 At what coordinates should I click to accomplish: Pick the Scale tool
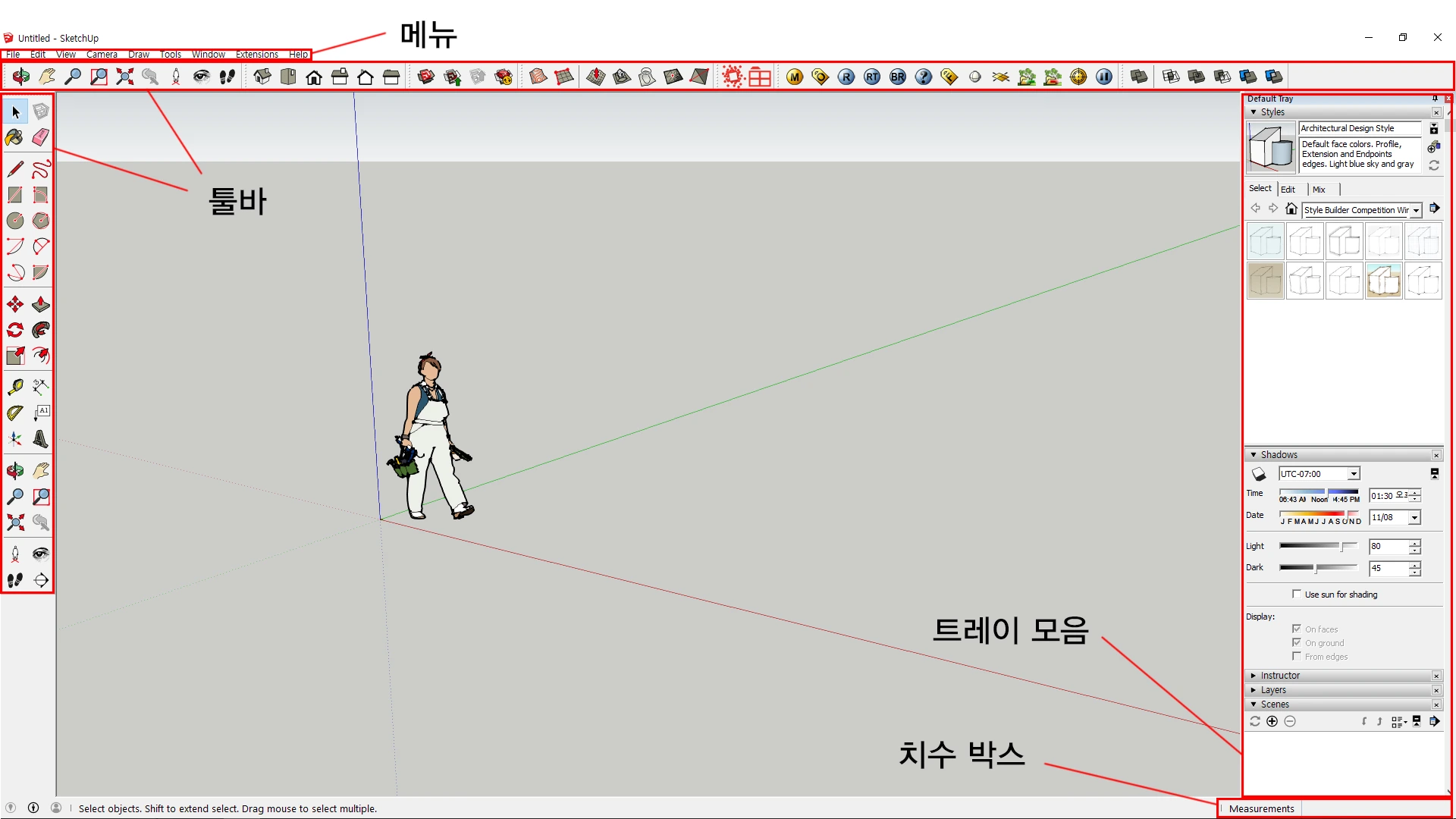(x=15, y=356)
